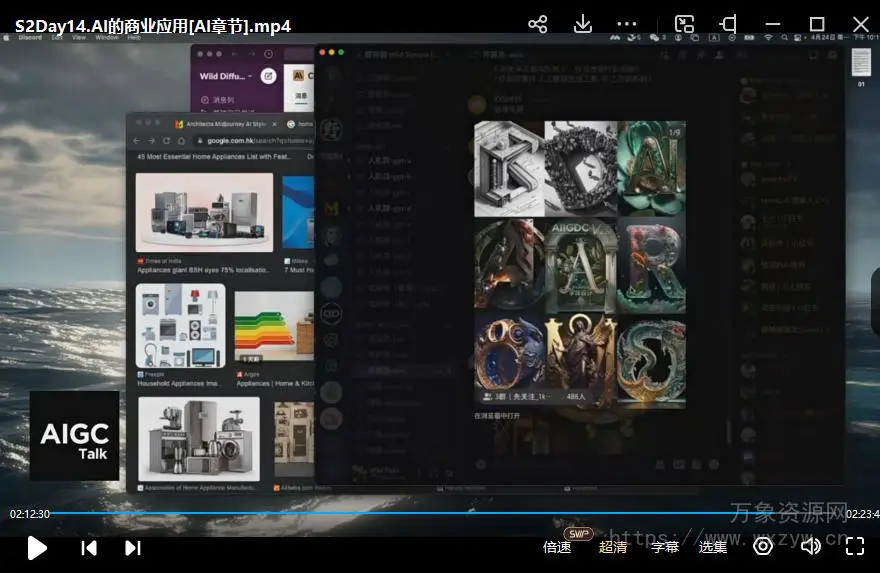Click the video progress bar to seek
The height and width of the screenshot is (573, 880).
[x=440, y=514]
